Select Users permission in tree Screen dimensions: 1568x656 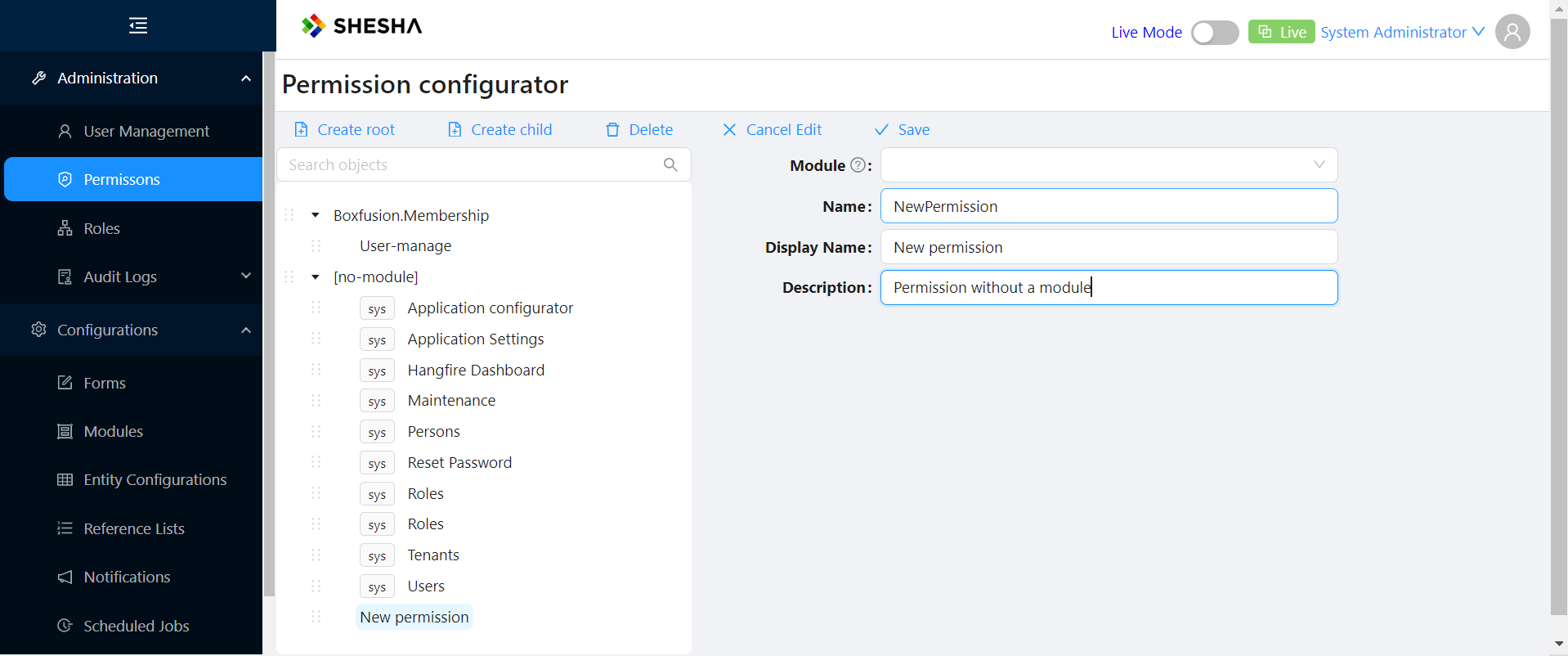click(426, 586)
